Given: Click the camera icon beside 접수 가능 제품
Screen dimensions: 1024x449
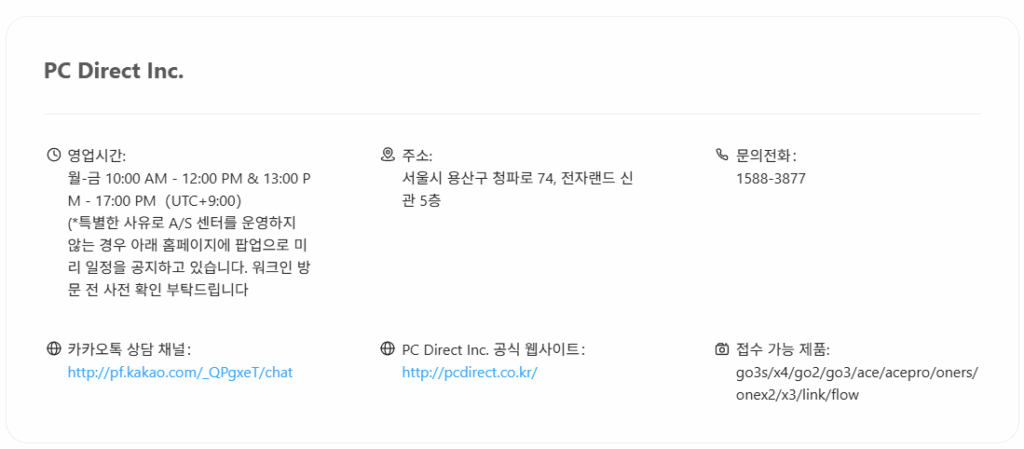Looking at the screenshot, I should [x=722, y=349].
